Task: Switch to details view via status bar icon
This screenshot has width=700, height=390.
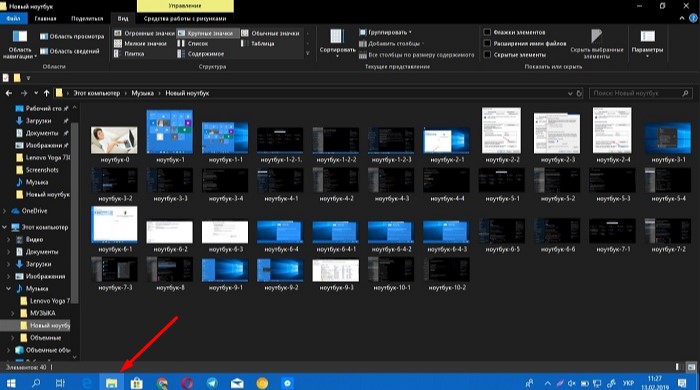Action: (x=678, y=367)
